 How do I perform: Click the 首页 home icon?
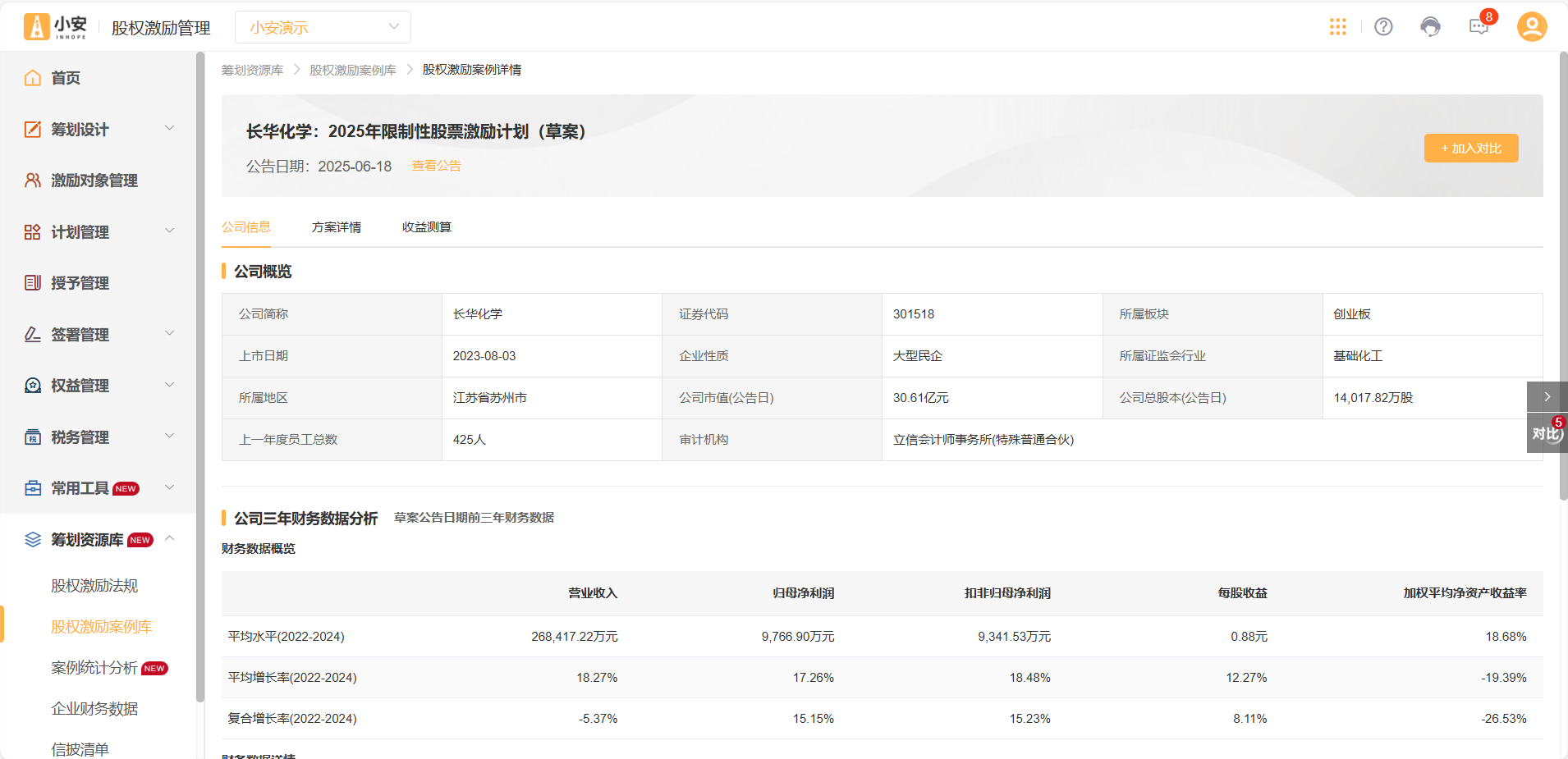(x=33, y=78)
